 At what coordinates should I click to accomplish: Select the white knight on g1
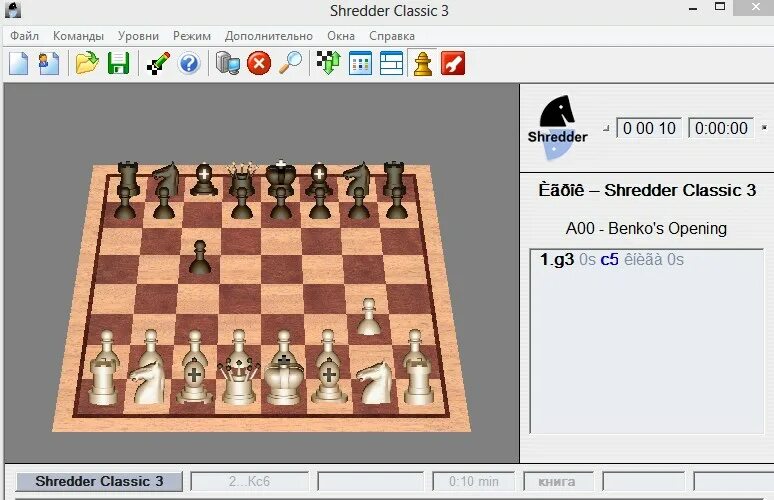click(x=375, y=382)
